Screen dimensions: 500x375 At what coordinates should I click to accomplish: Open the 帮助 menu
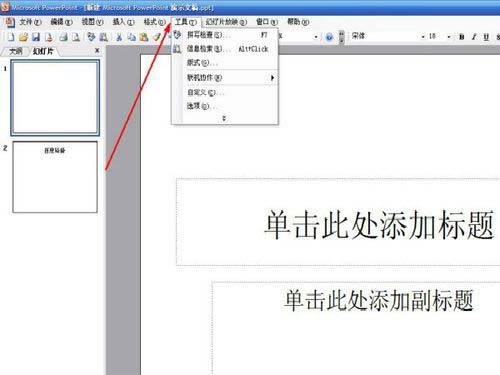coord(298,22)
